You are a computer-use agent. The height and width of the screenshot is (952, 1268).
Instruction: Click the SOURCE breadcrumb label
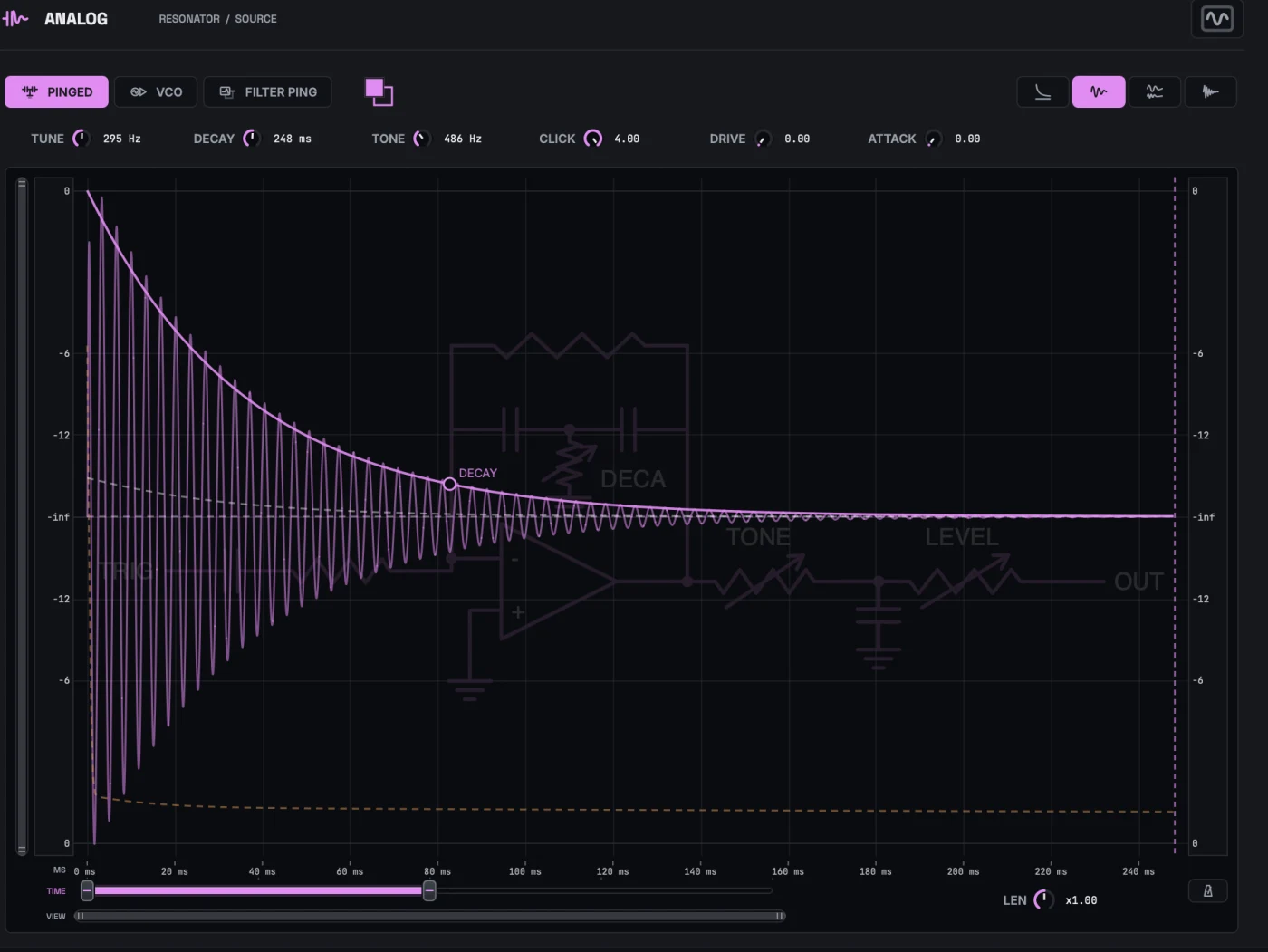pyautogui.click(x=256, y=19)
